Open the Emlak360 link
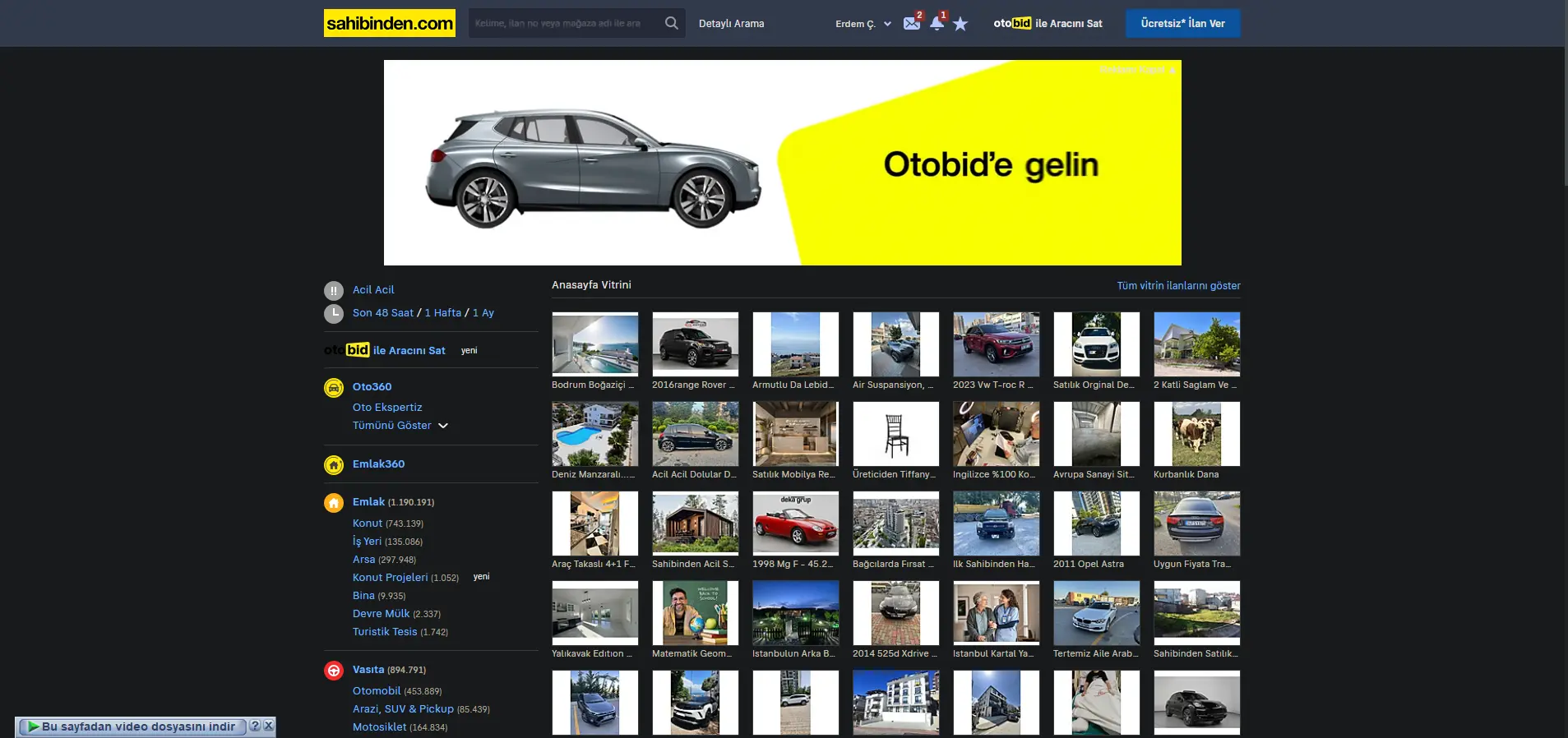Image resolution: width=1568 pixels, height=738 pixels. [x=378, y=464]
